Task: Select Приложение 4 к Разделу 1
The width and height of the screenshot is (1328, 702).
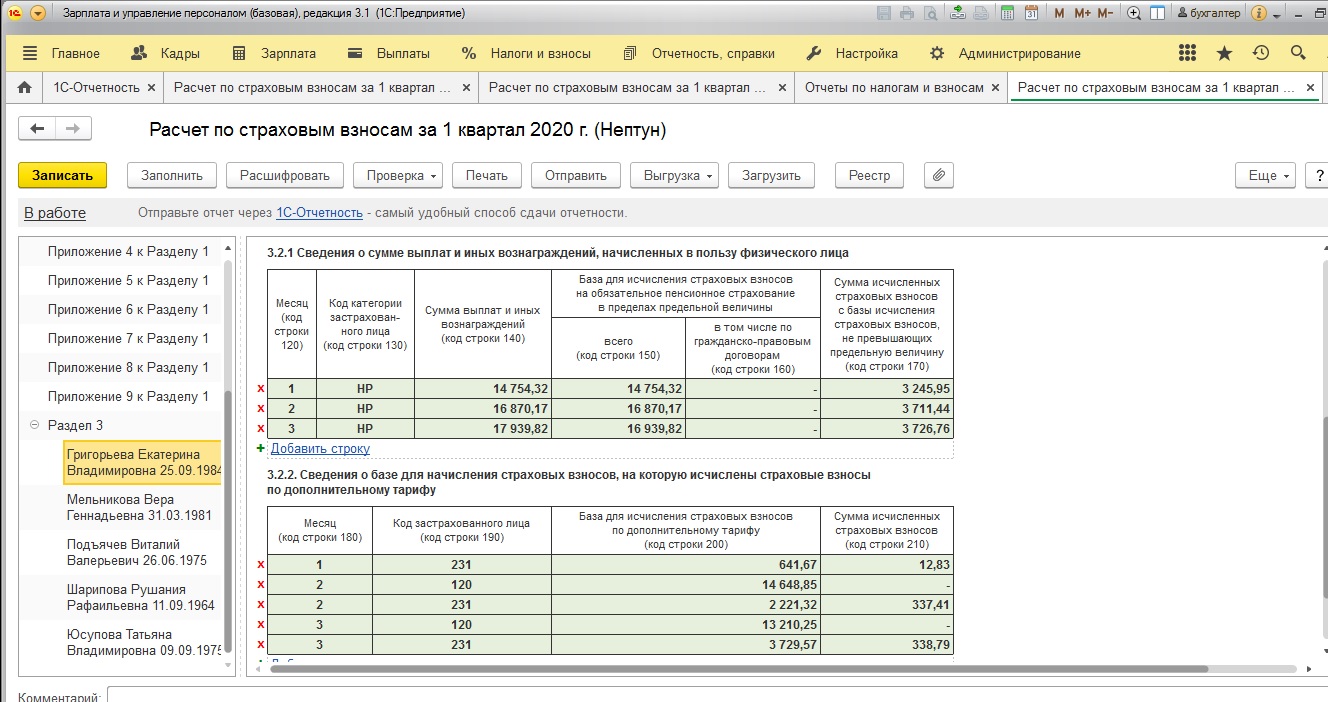Action: [128, 251]
